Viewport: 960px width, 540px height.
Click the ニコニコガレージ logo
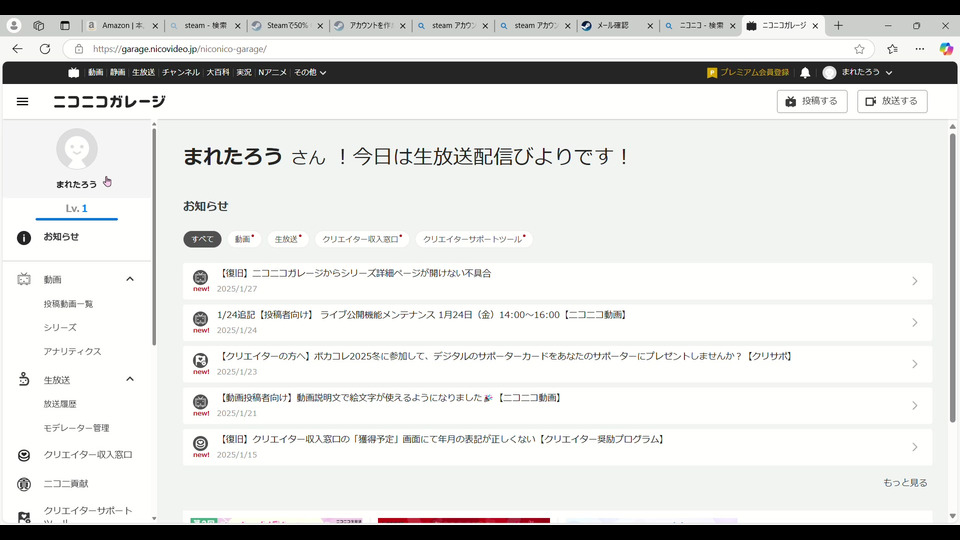point(109,102)
